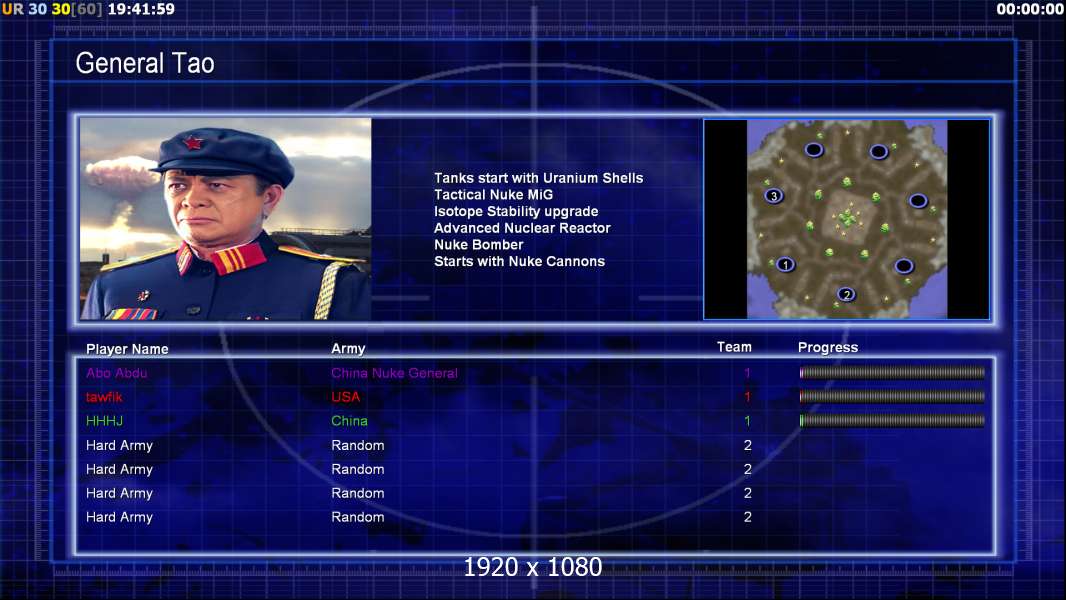Click the red star on general's cap

point(193,142)
